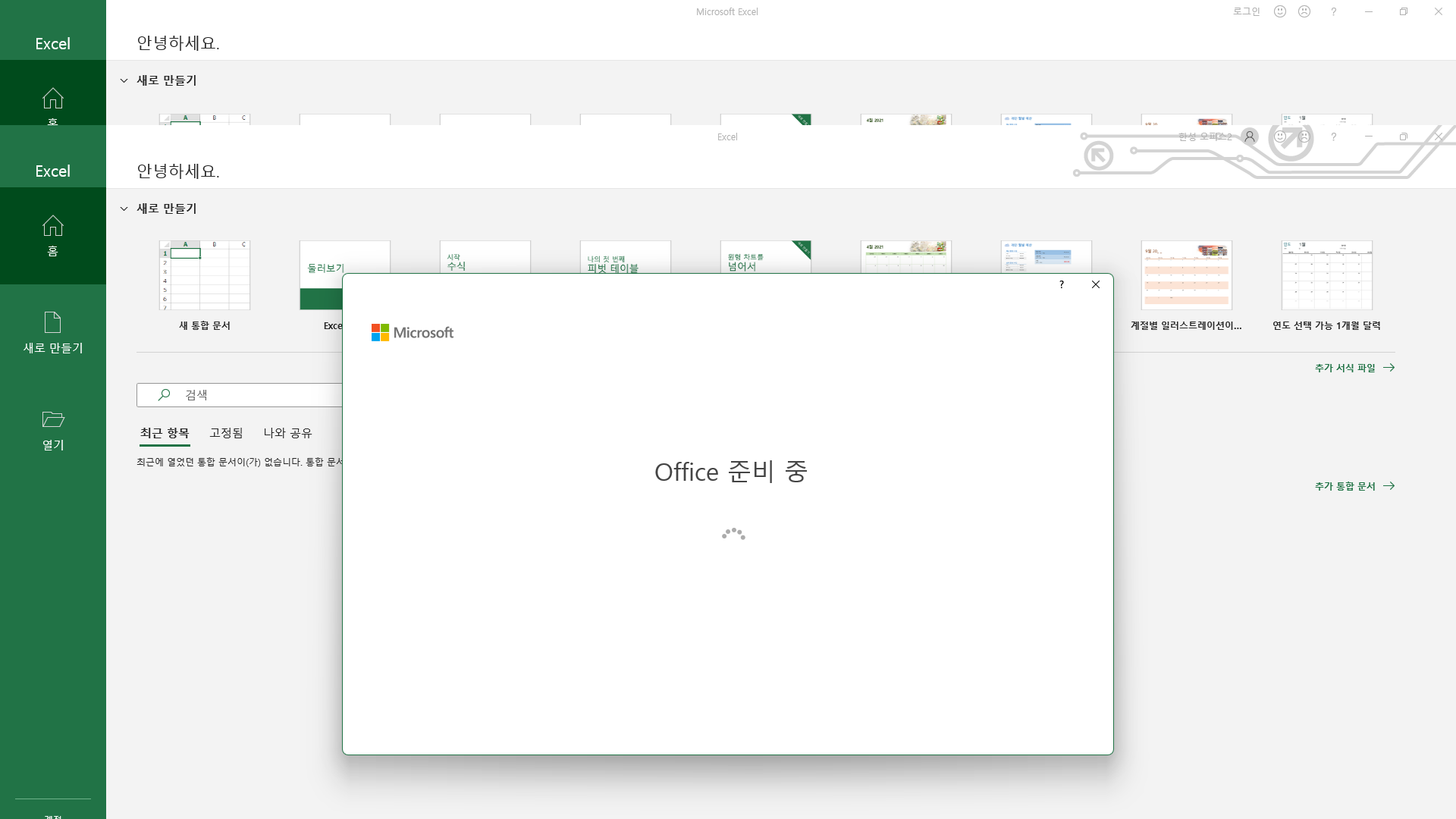Viewport: 1456px width, 819px height.
Task: Open the 연도 선택 가능 1개월 달력 template
Action: tap(1327, 275)
